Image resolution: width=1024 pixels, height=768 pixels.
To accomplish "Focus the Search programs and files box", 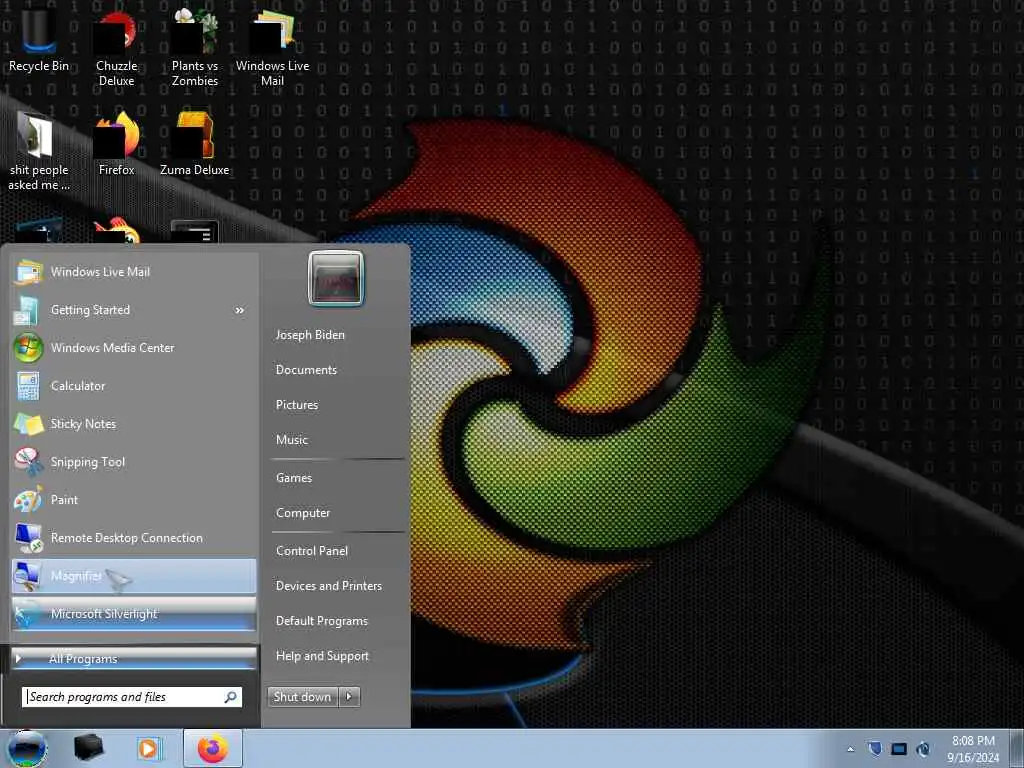I will pos(132,697).
